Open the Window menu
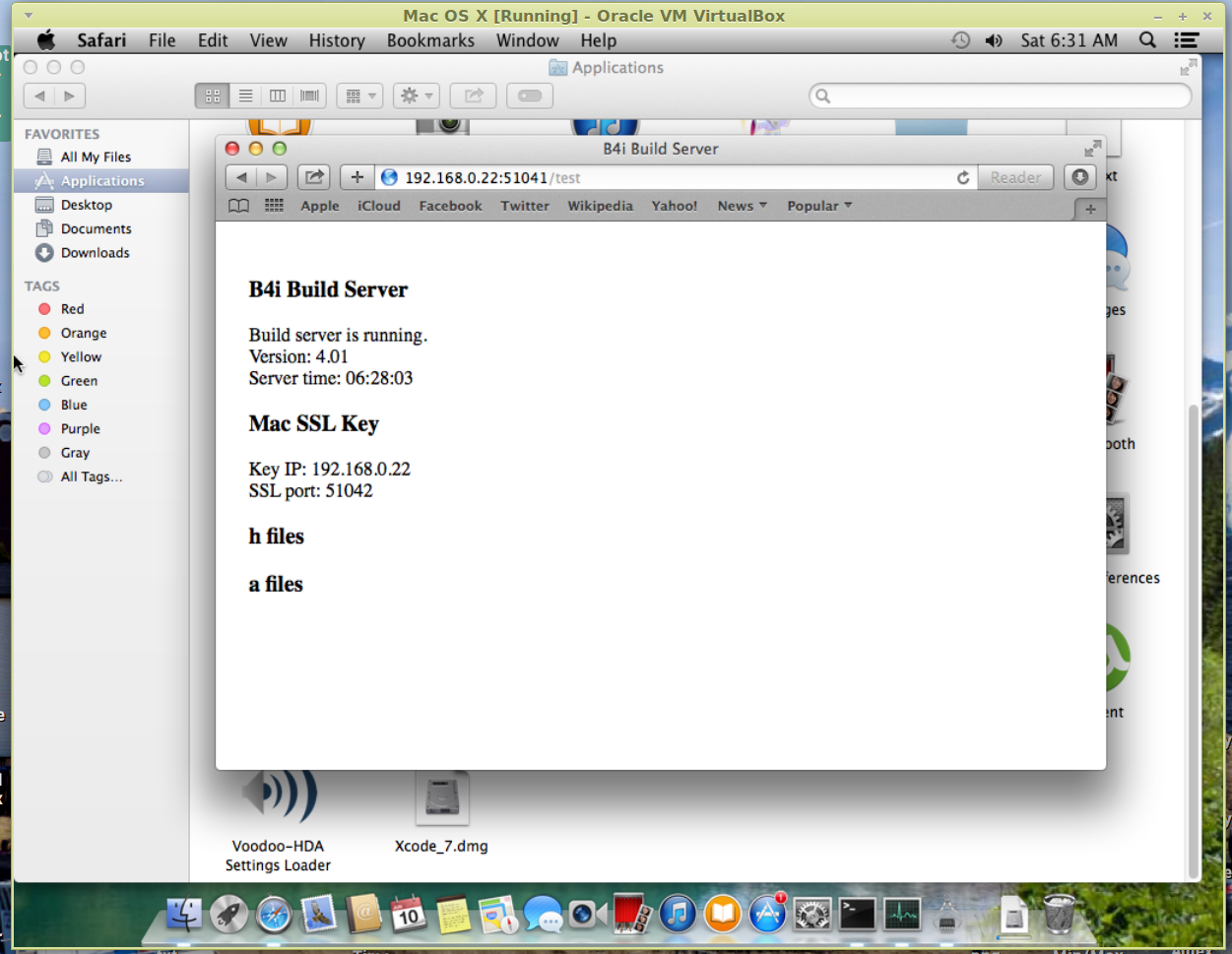 pyautogui.click(x=527, y=40)
